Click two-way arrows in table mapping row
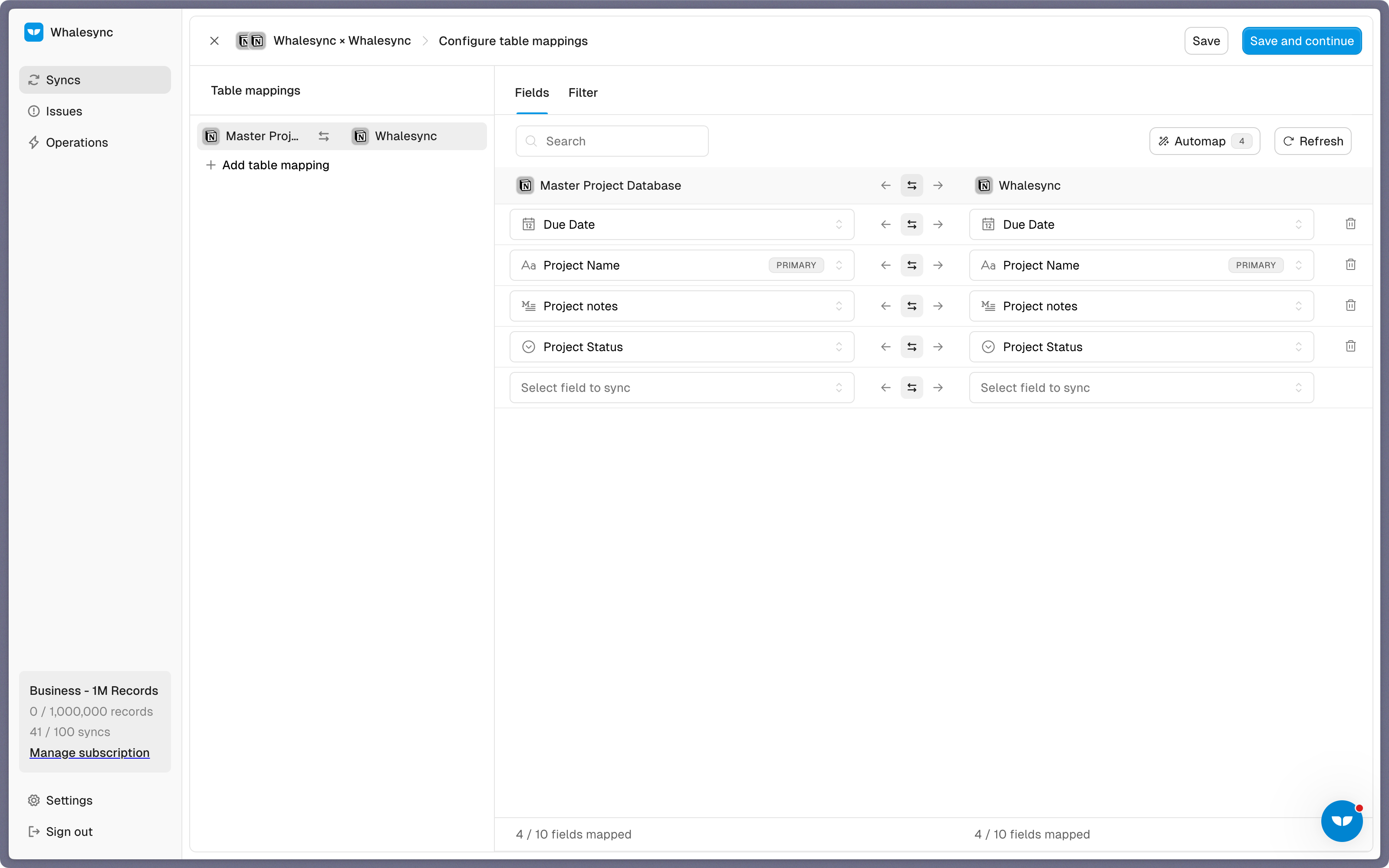The image size is (1389, 868). click(x=324, y=136)
